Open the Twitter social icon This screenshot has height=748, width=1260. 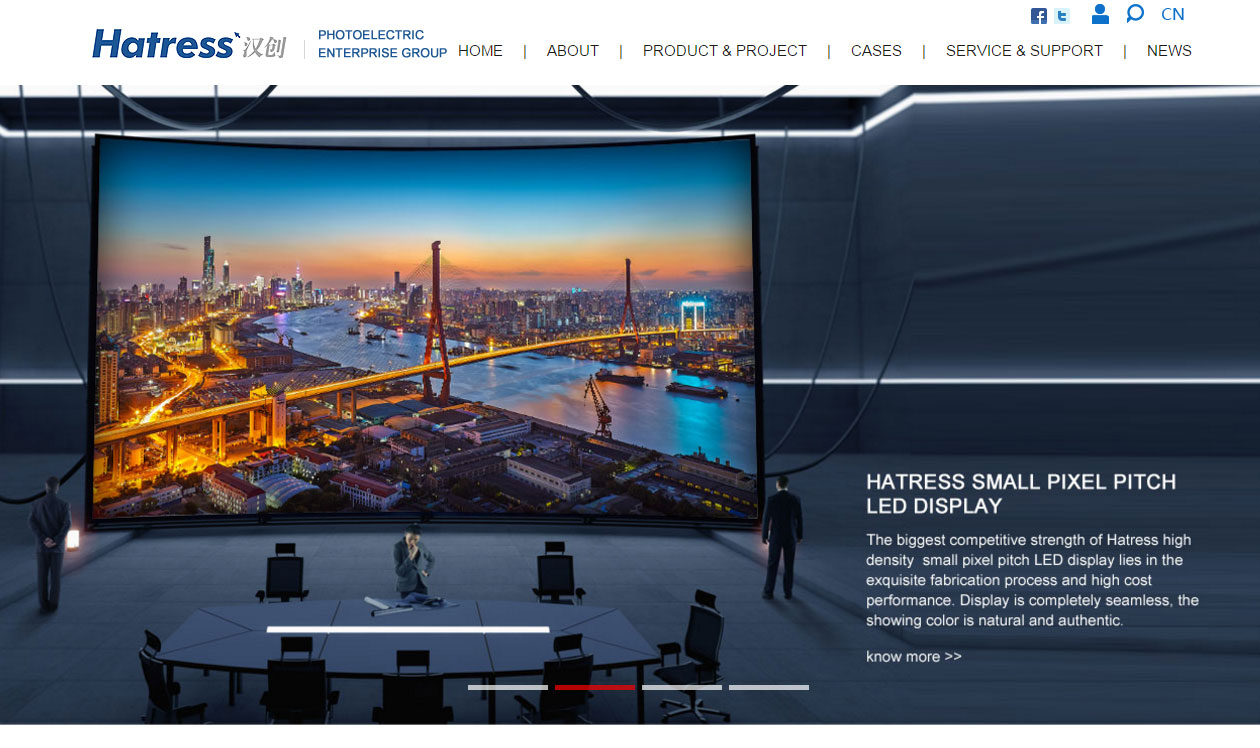pos(1062,16)
